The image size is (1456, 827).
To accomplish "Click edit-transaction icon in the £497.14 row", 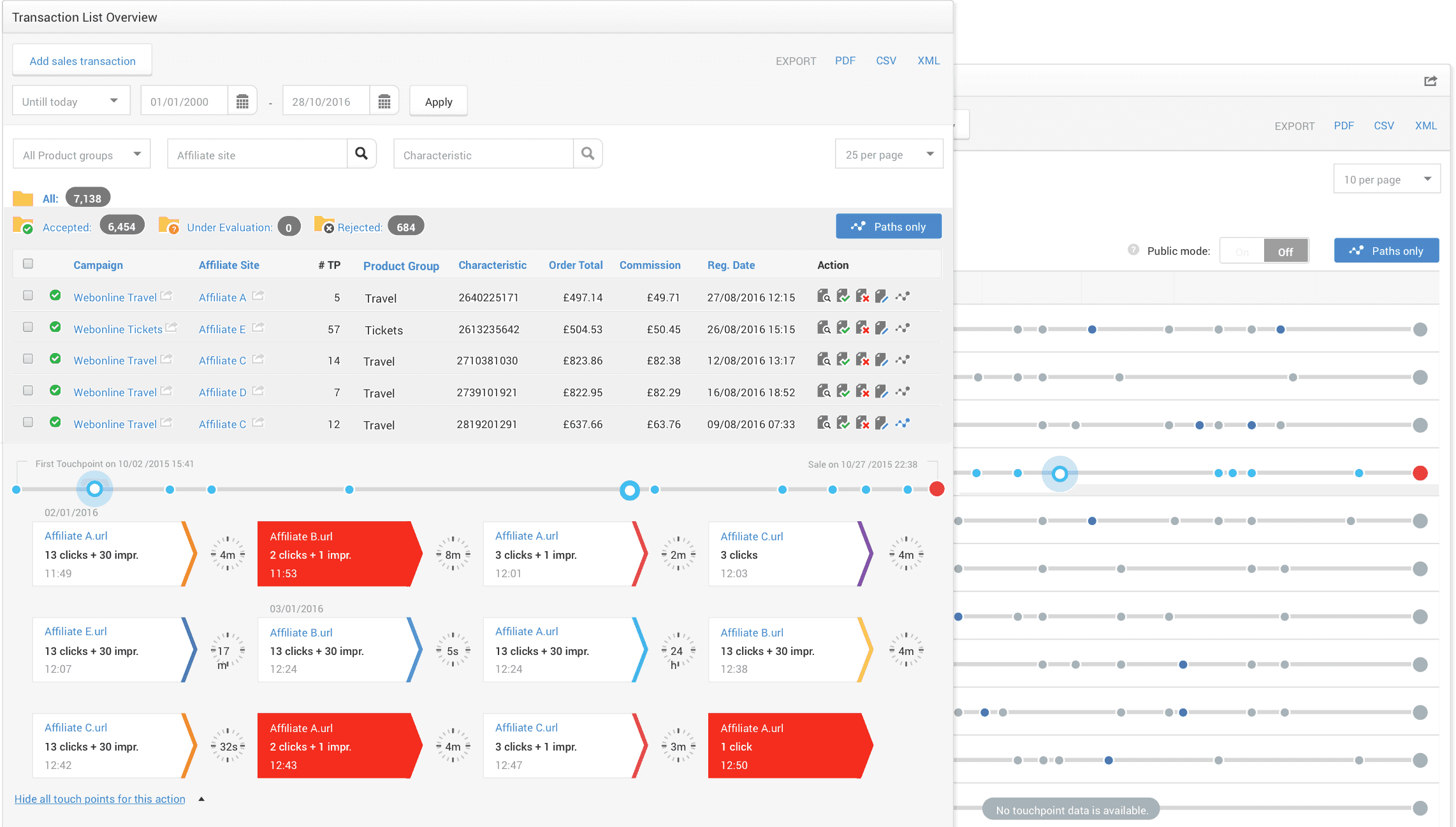I will coord(882,296).
